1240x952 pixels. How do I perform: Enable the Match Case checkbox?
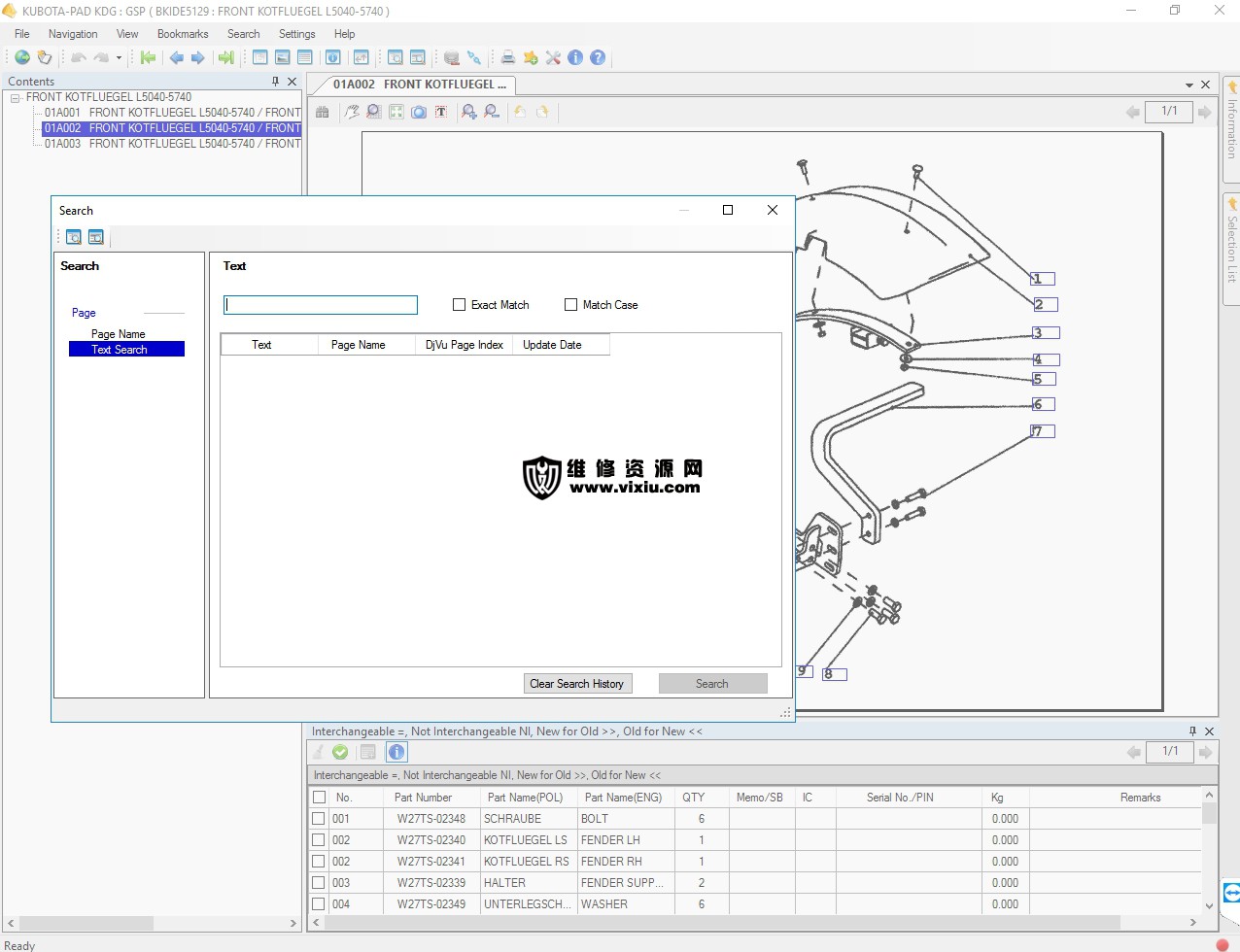571,305
